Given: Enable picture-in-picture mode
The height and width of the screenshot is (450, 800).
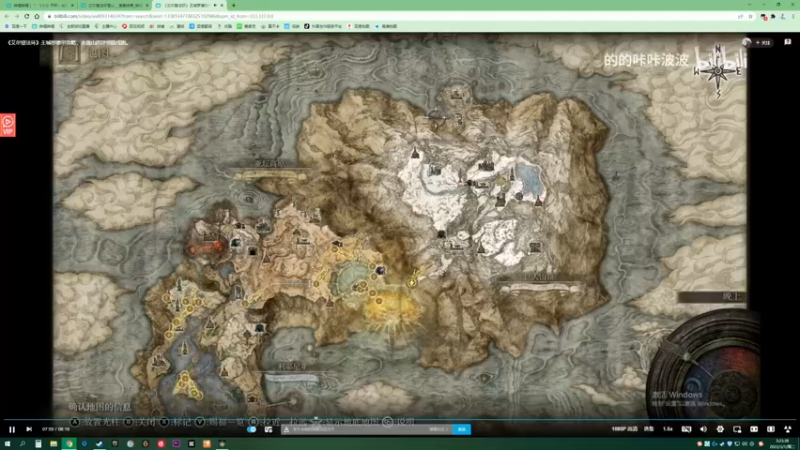Looking at the screenshot, I should point(737,429).
